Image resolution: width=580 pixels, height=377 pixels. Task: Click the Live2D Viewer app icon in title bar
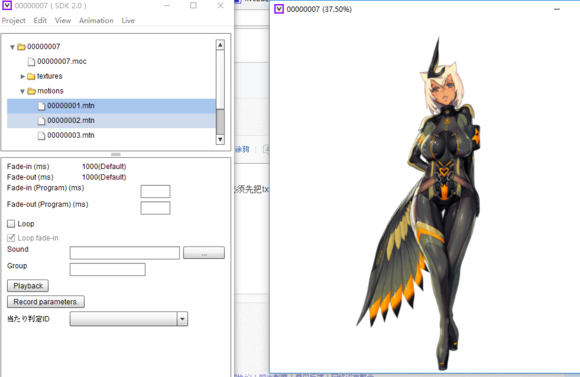coord(7,5)
